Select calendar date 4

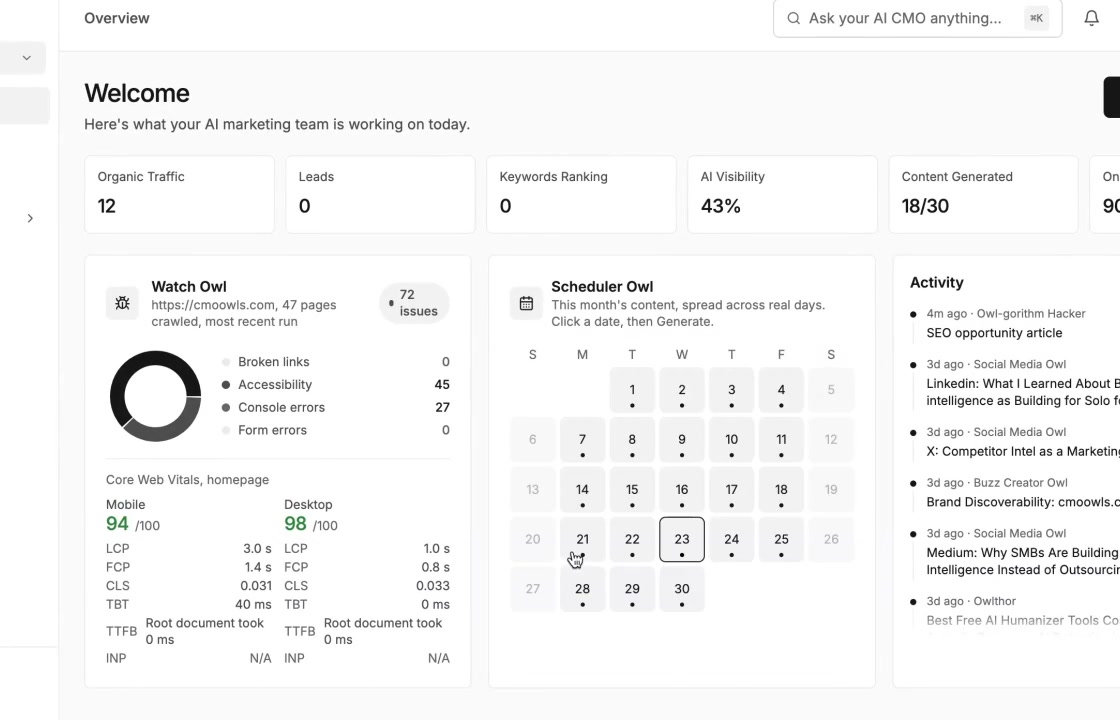(x=781, y=390)
